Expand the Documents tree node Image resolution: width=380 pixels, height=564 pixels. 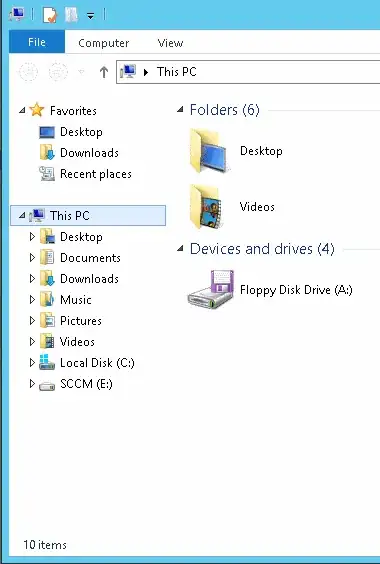coord(32,258)
